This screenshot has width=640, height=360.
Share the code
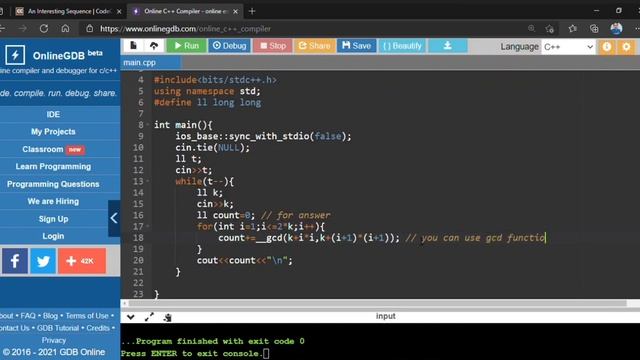(314, 46)
